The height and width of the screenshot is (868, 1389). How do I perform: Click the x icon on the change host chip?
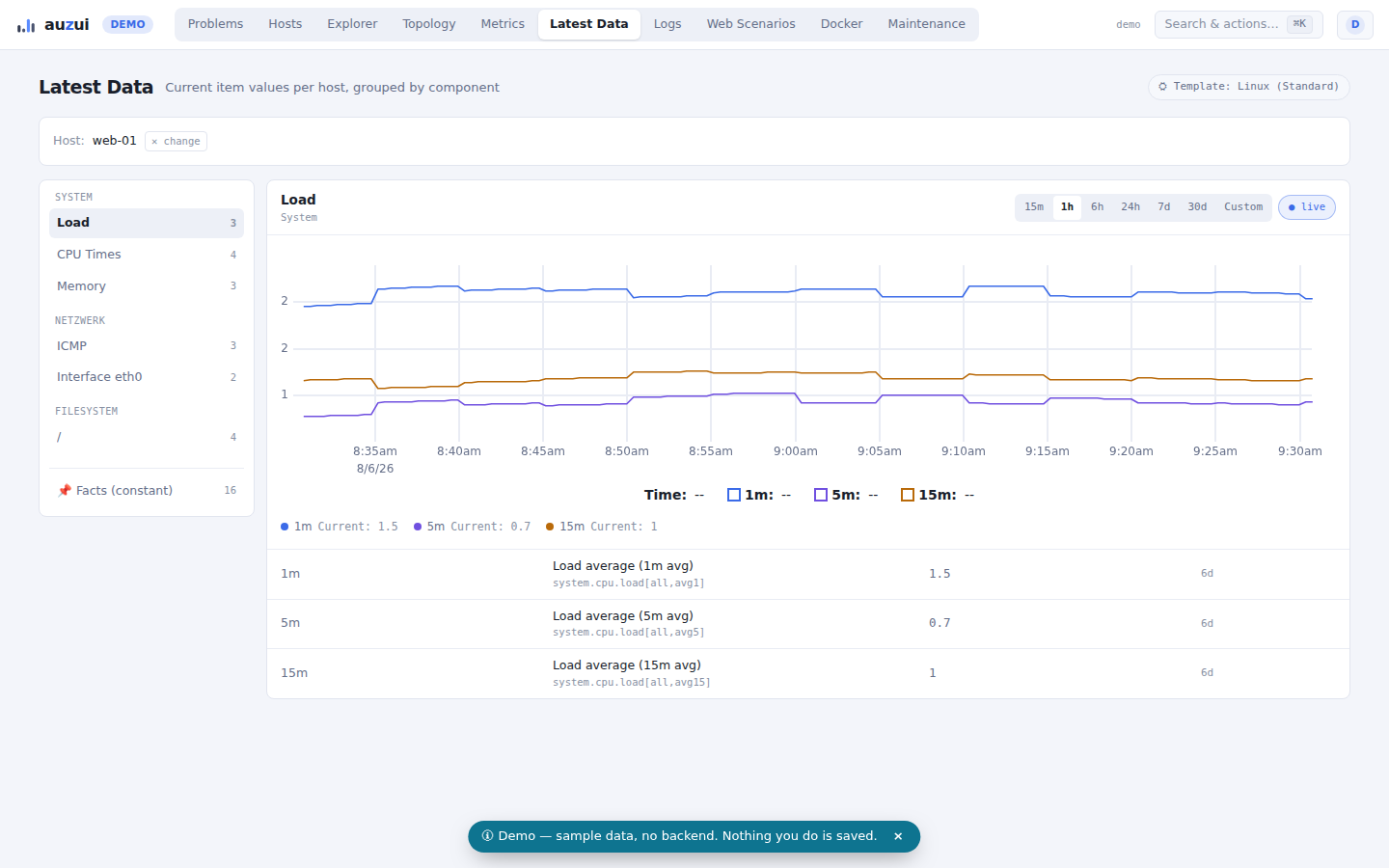click(x=154, y=142)
